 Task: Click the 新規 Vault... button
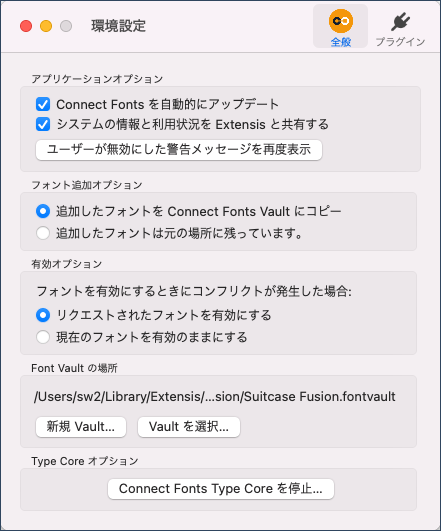tap(81, 427)
